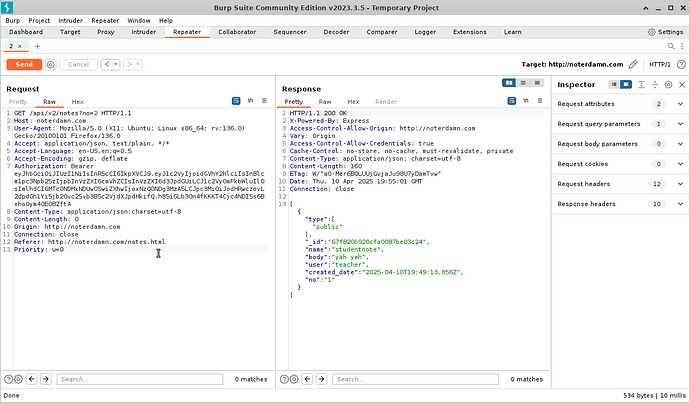Toggle request message line-wrap button

tap(236, 101)
